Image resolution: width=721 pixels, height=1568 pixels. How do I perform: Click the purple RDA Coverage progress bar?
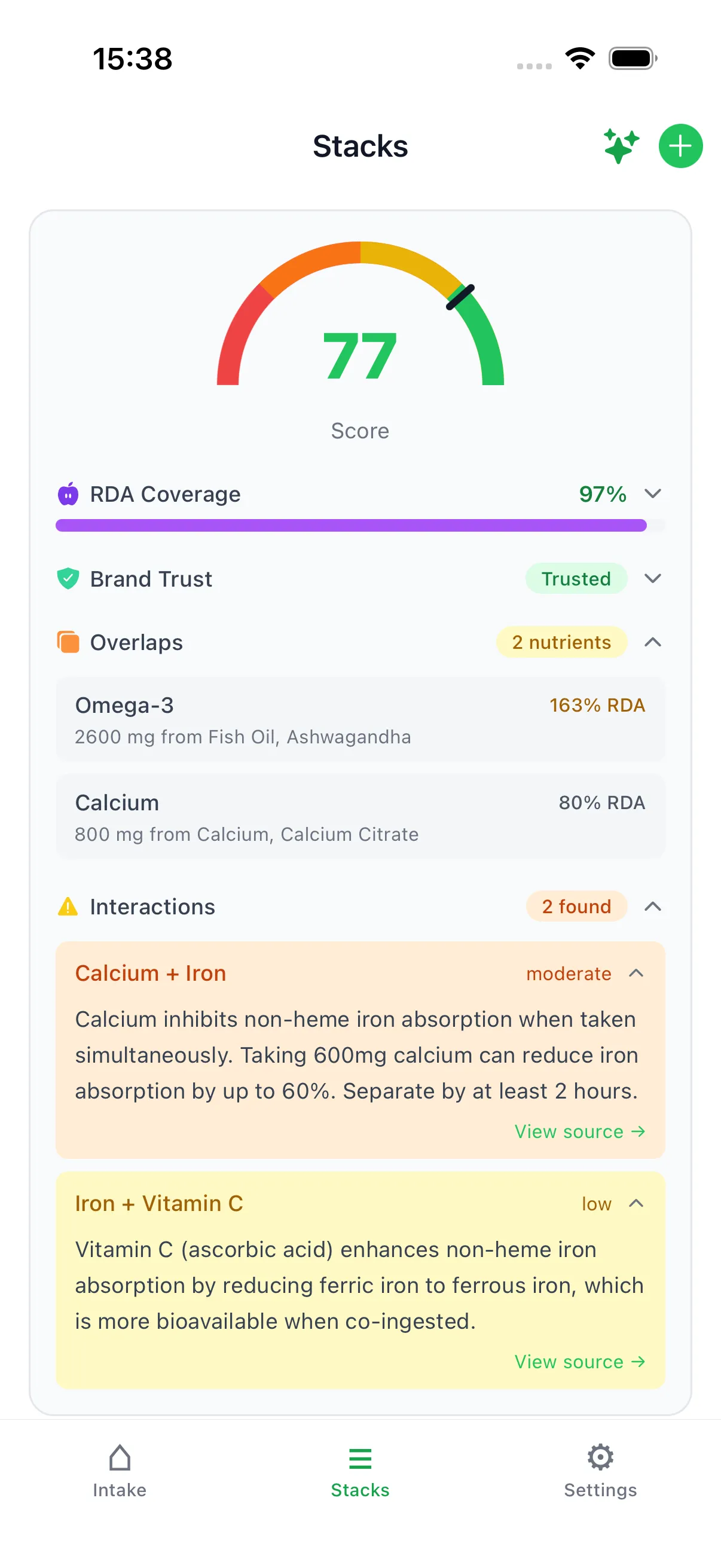[x=352, y=524]
